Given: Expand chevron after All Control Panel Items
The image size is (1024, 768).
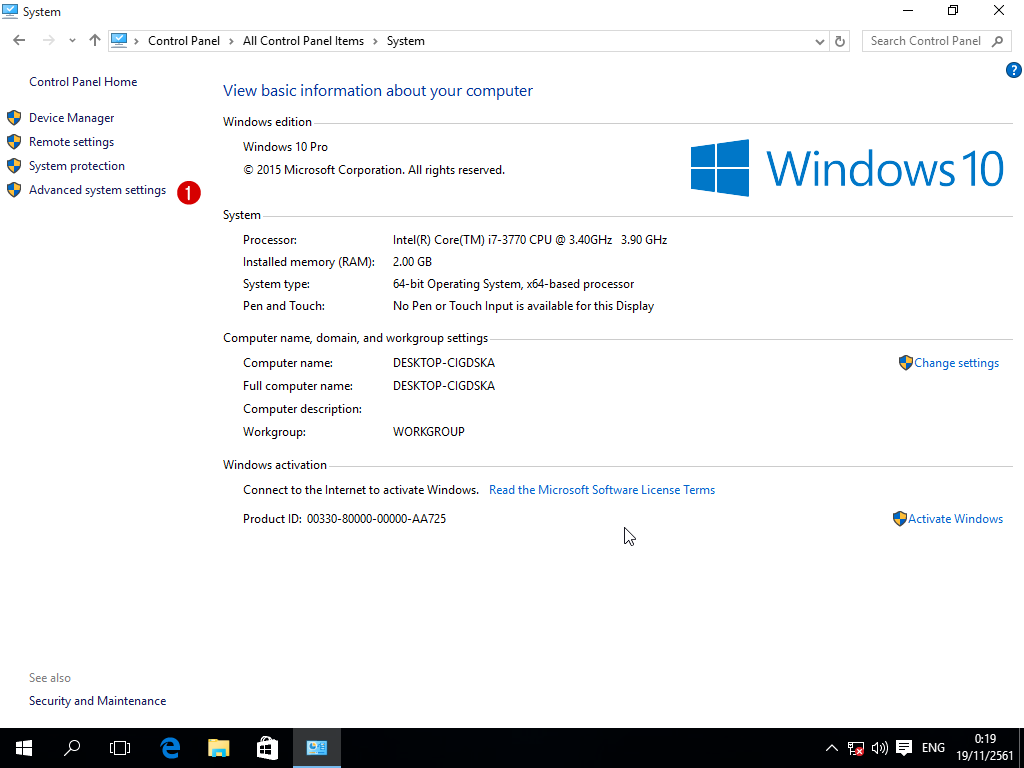Looking at the screenshot, I should pos(376,41).
